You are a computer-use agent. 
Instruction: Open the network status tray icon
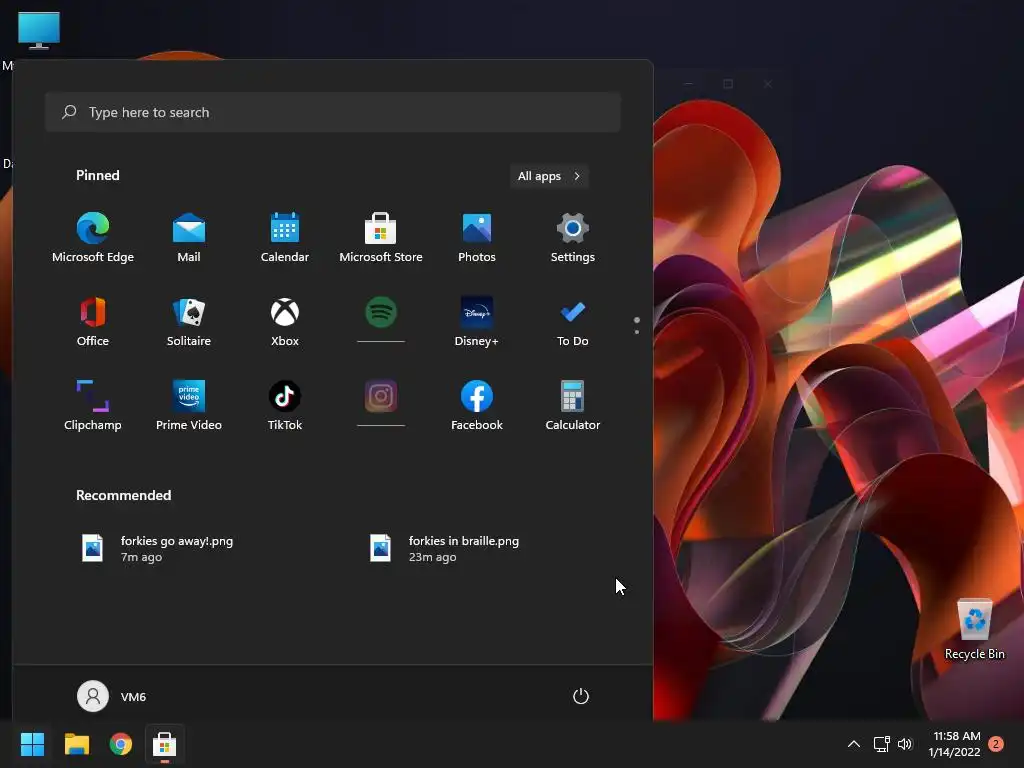(882, 744)
